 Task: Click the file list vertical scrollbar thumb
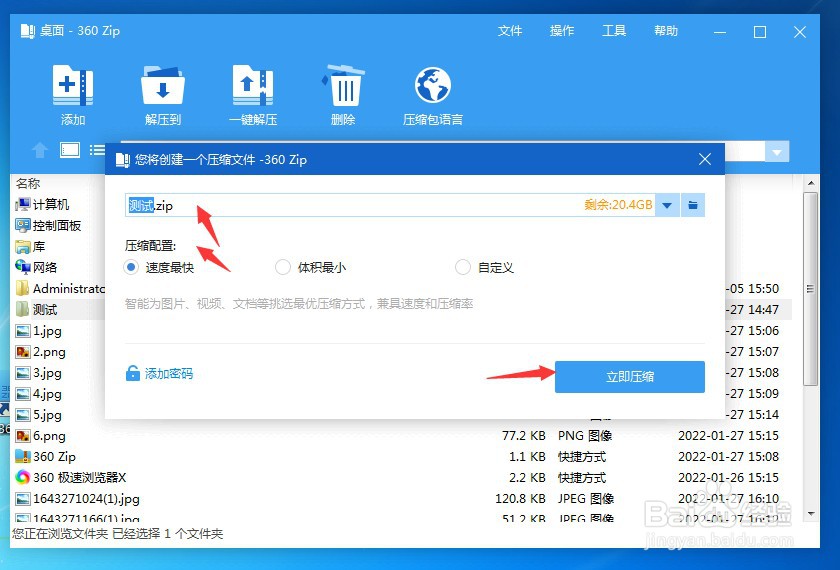[811, 289]
